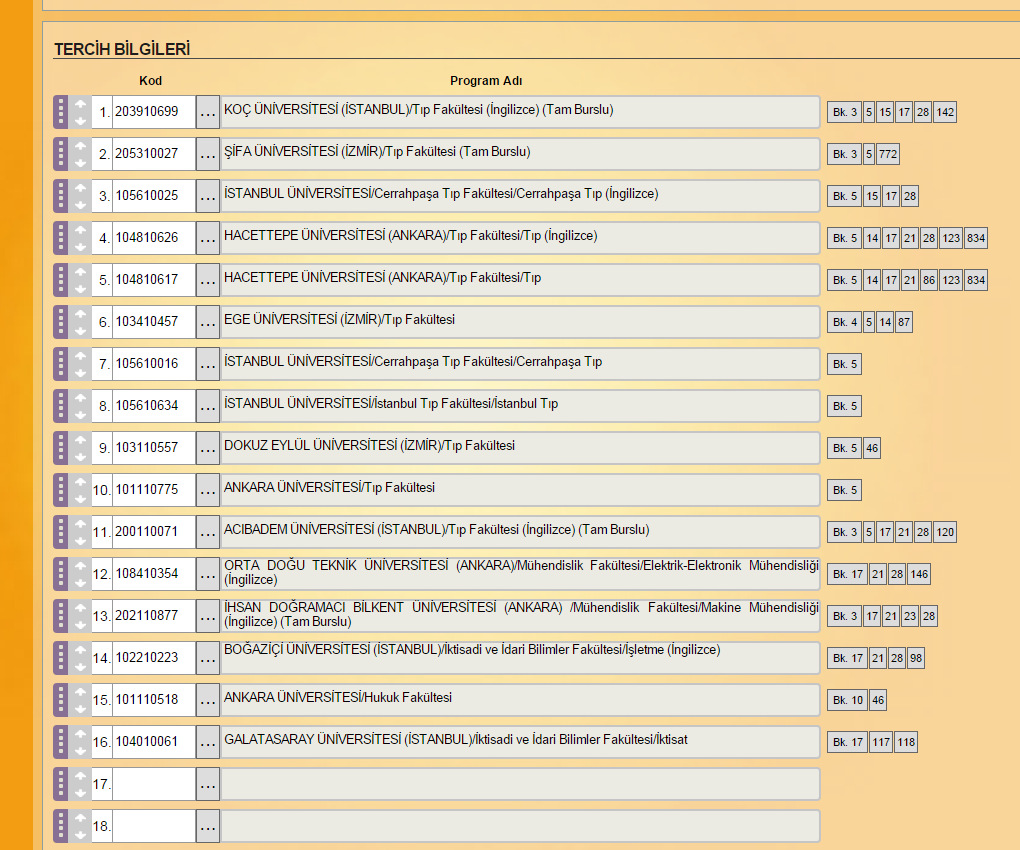Viewport: 1020px width, 850px height.
Task: Move preference 7 down with the down arrow
Action: pos(81,372)
